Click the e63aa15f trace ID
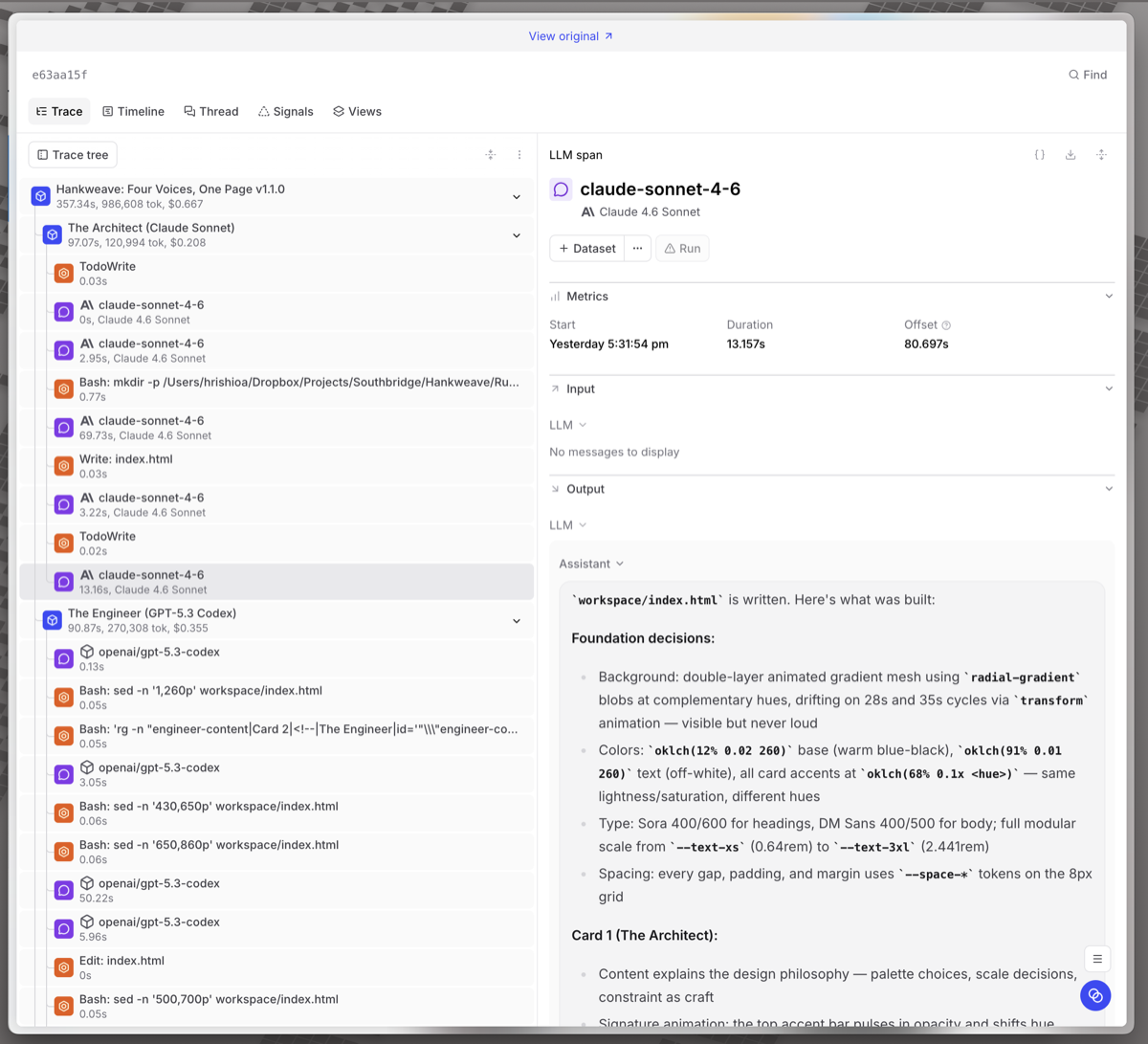Image resolution: width=1148 pixels, height=1044 pixels. pos(60,75)
